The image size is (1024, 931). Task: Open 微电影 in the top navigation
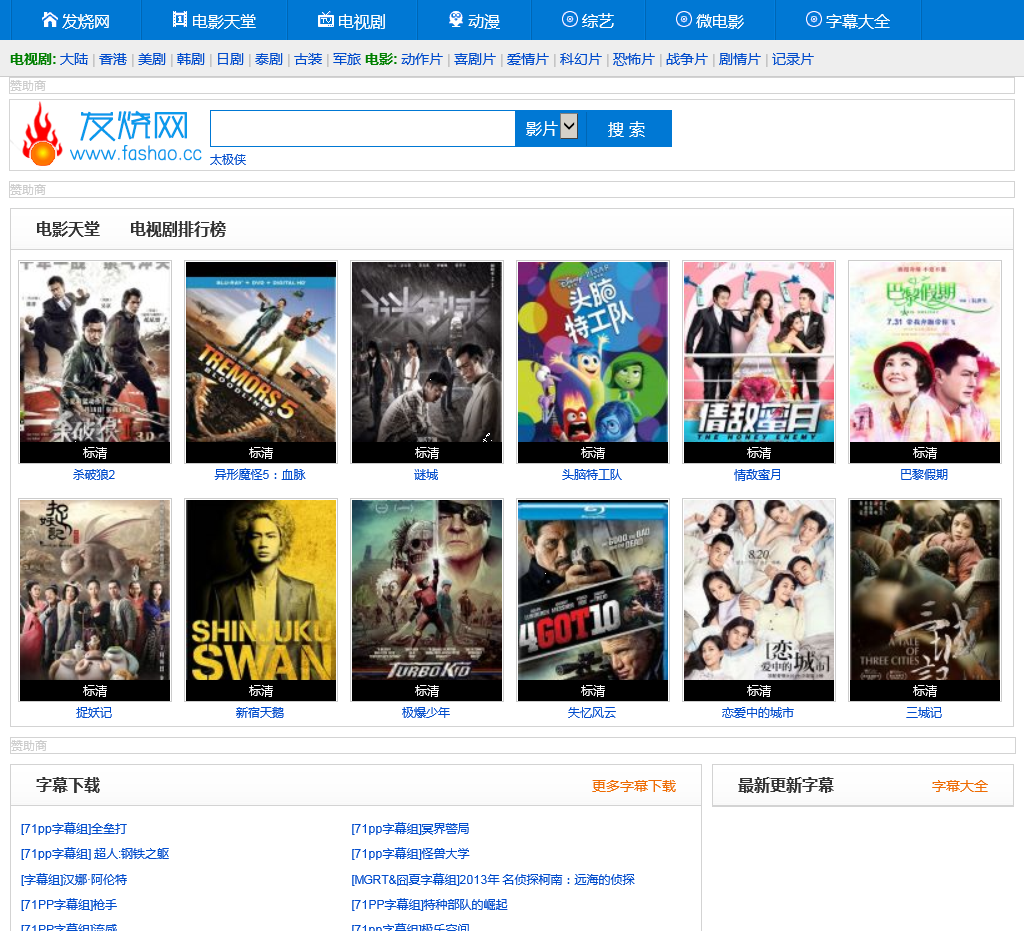click(720, 21)
